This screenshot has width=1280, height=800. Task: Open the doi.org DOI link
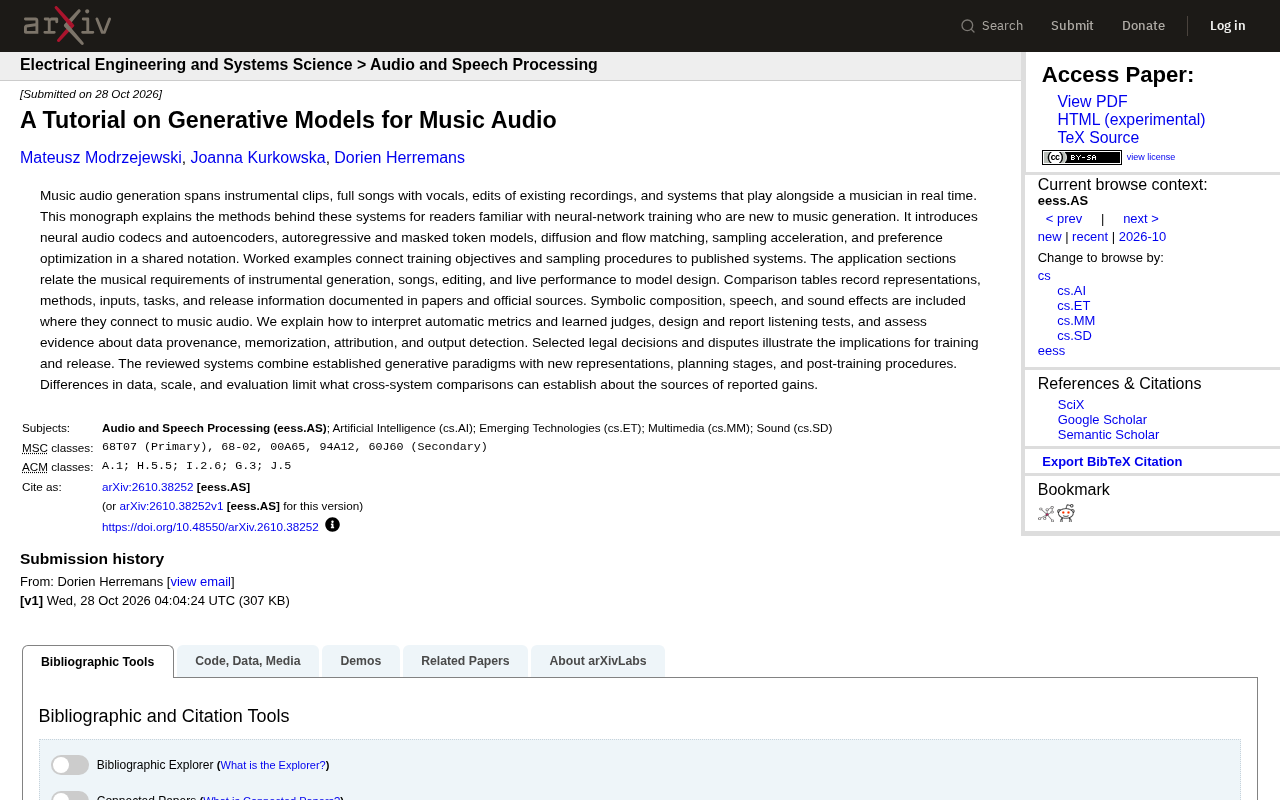point(210,527)
